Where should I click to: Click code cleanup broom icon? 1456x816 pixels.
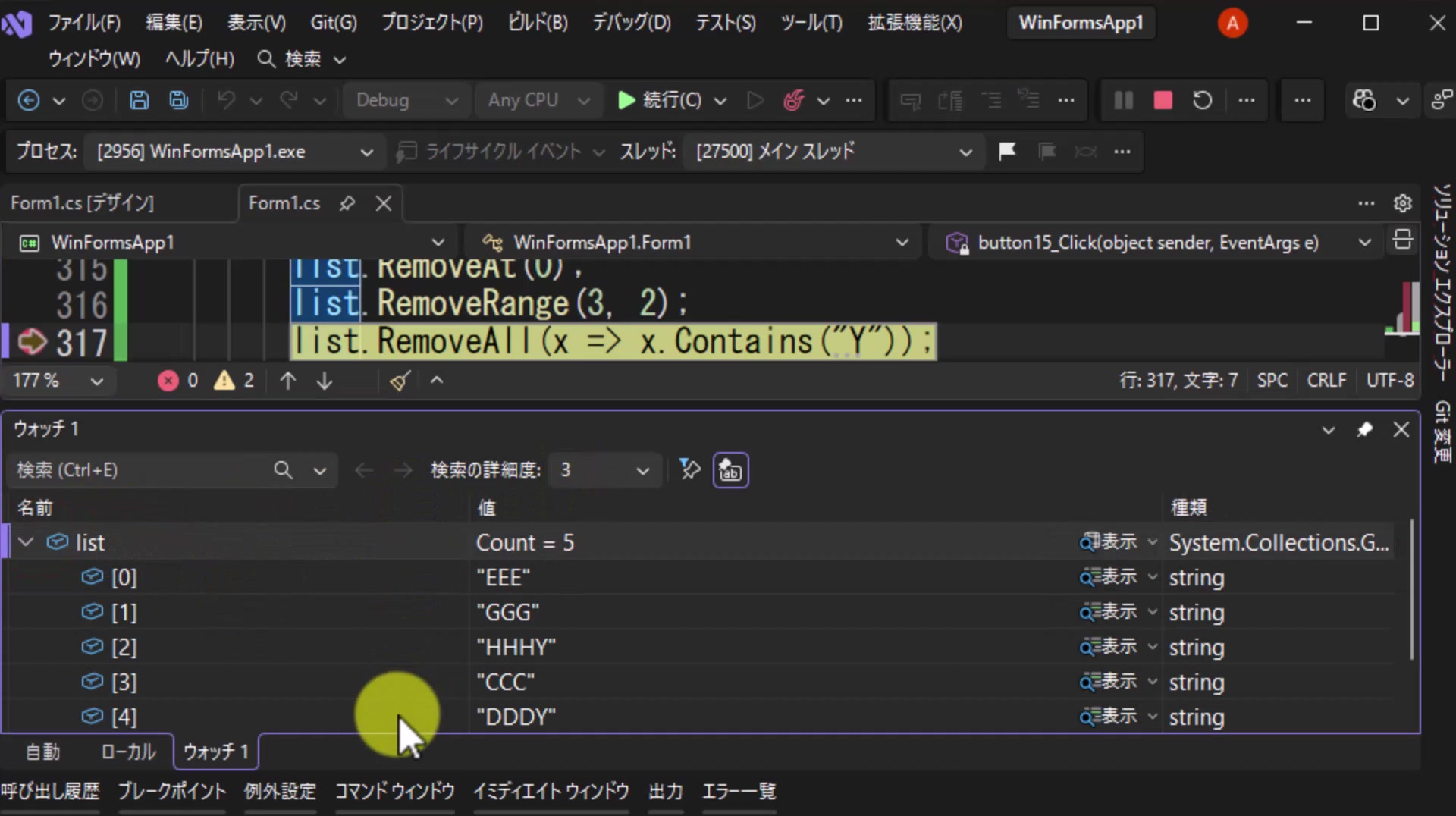point(400,380)
